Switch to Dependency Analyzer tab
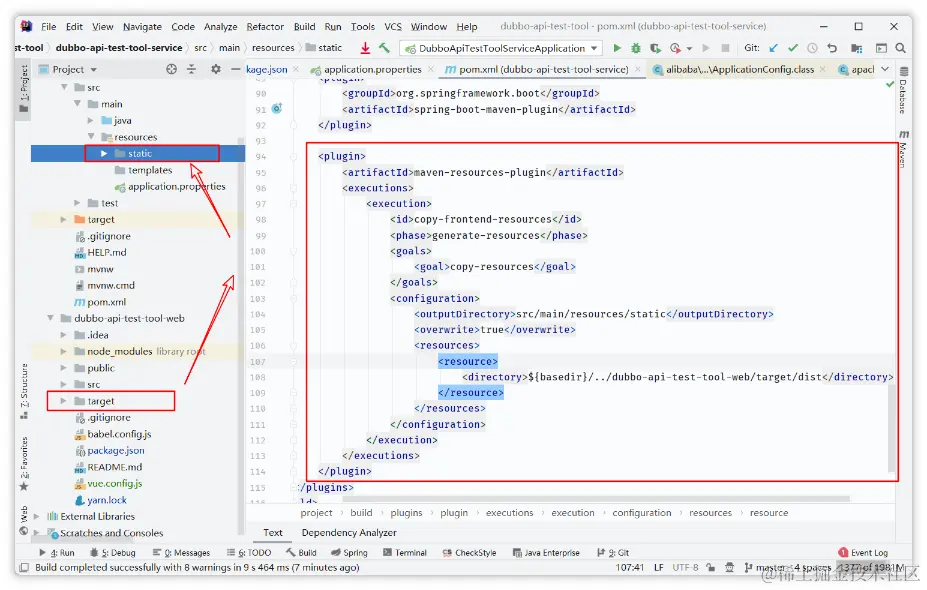This screenshot has width=927, height=590. click(349, 533)
